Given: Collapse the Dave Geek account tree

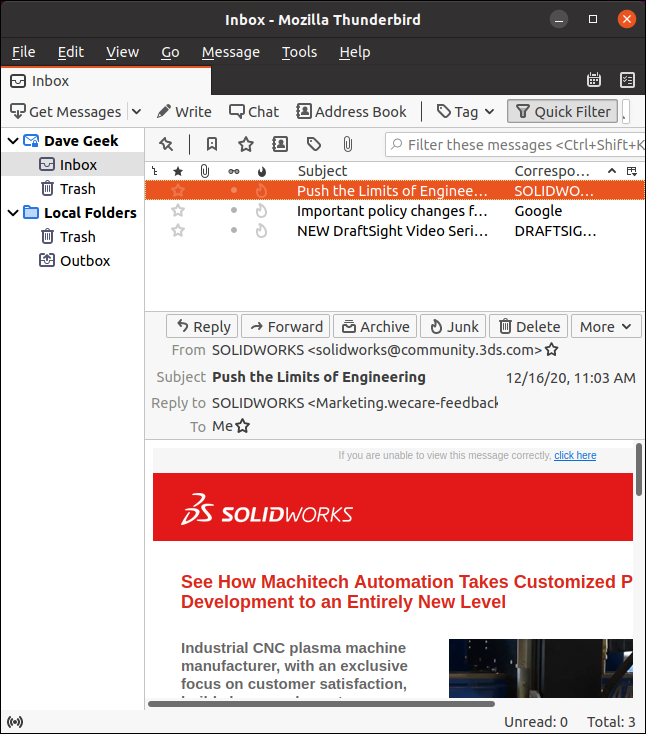Looking at the screenshot, I should [x=12, y=141].
